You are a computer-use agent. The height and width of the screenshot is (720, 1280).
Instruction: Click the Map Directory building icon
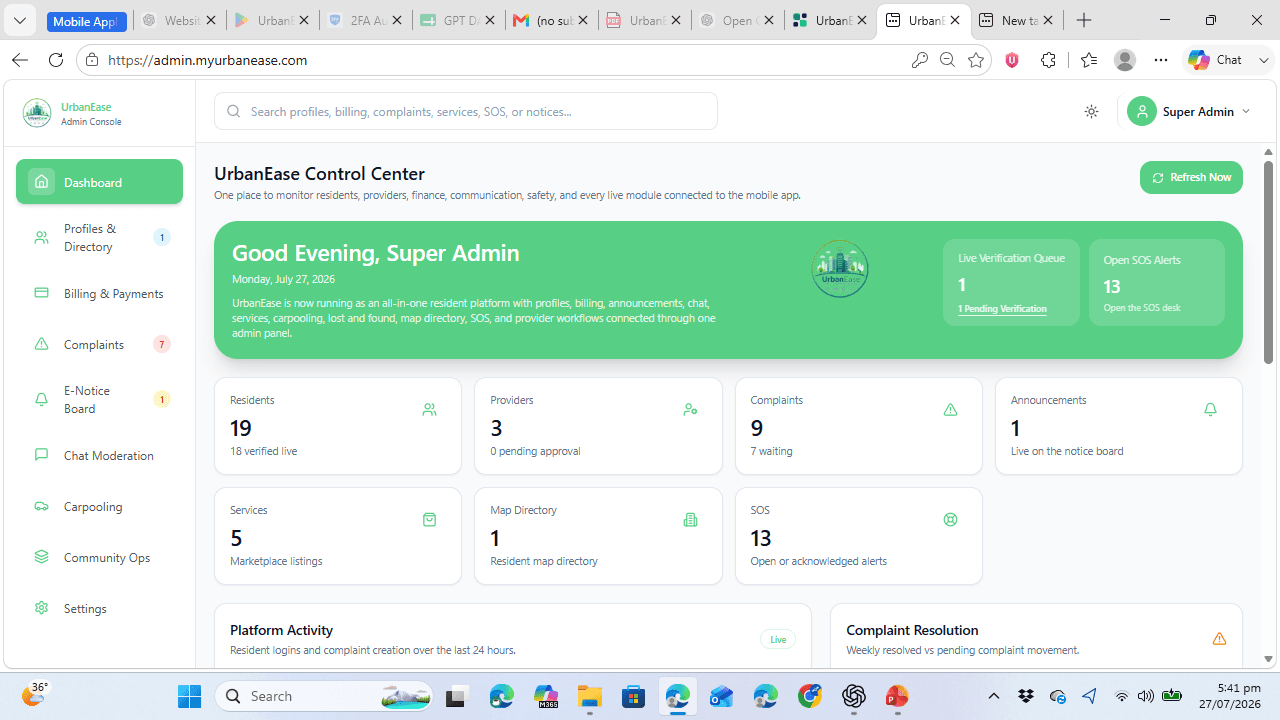point(690,520)
